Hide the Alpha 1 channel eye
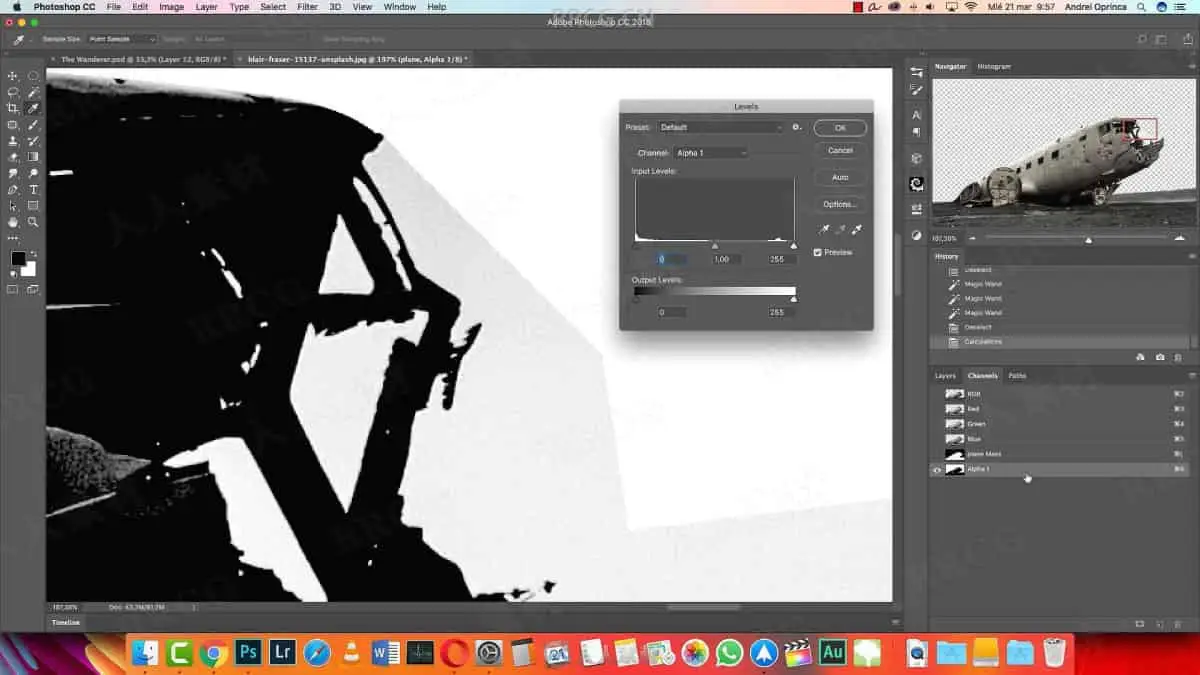 (937, 469)
